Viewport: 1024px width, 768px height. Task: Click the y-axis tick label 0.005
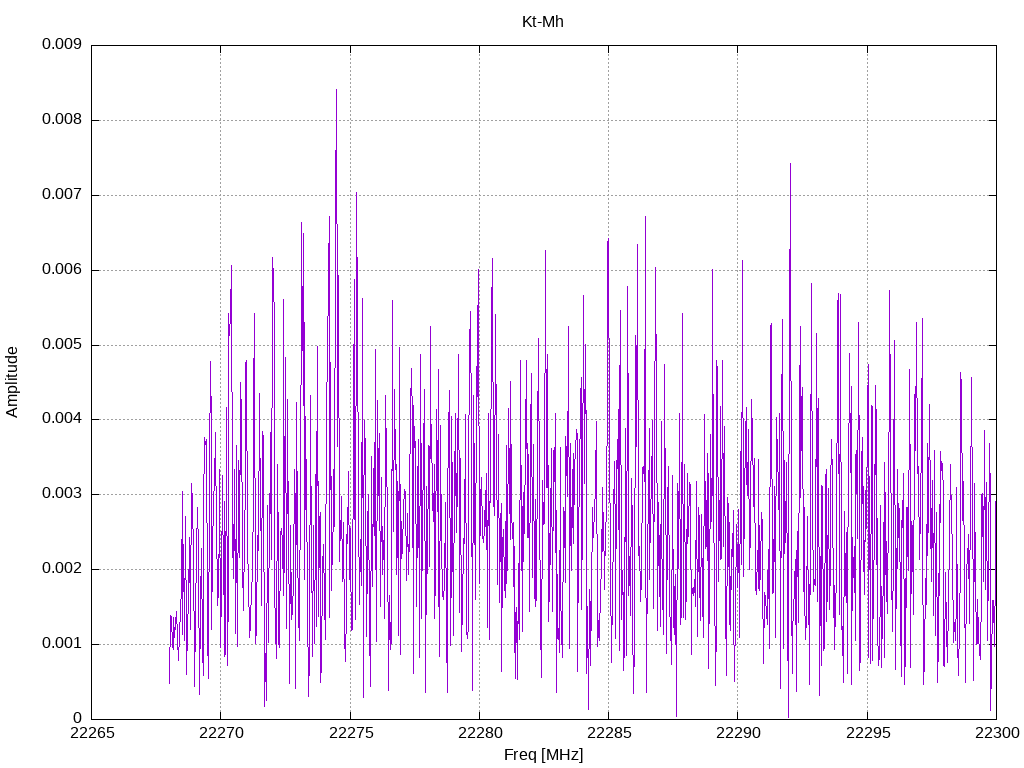tap(62, 344)
